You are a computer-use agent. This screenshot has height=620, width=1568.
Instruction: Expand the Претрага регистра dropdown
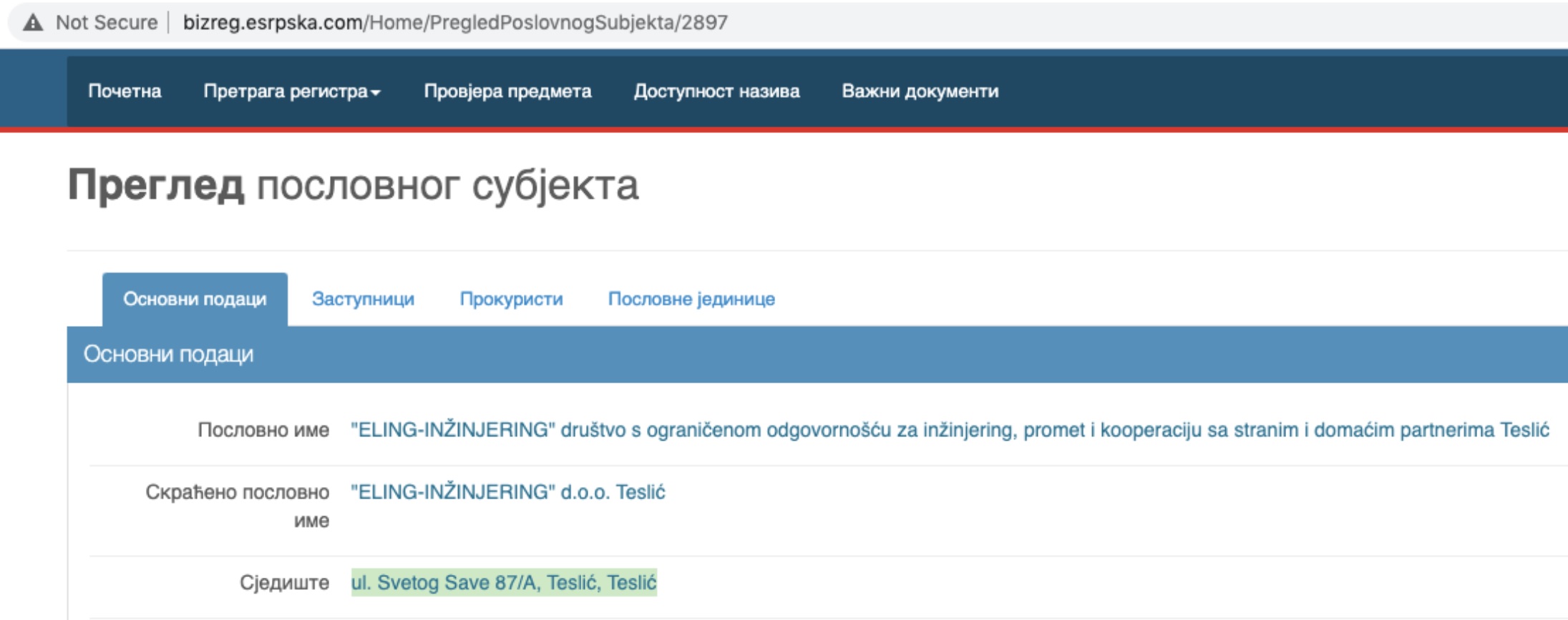[x=292, y=92]
